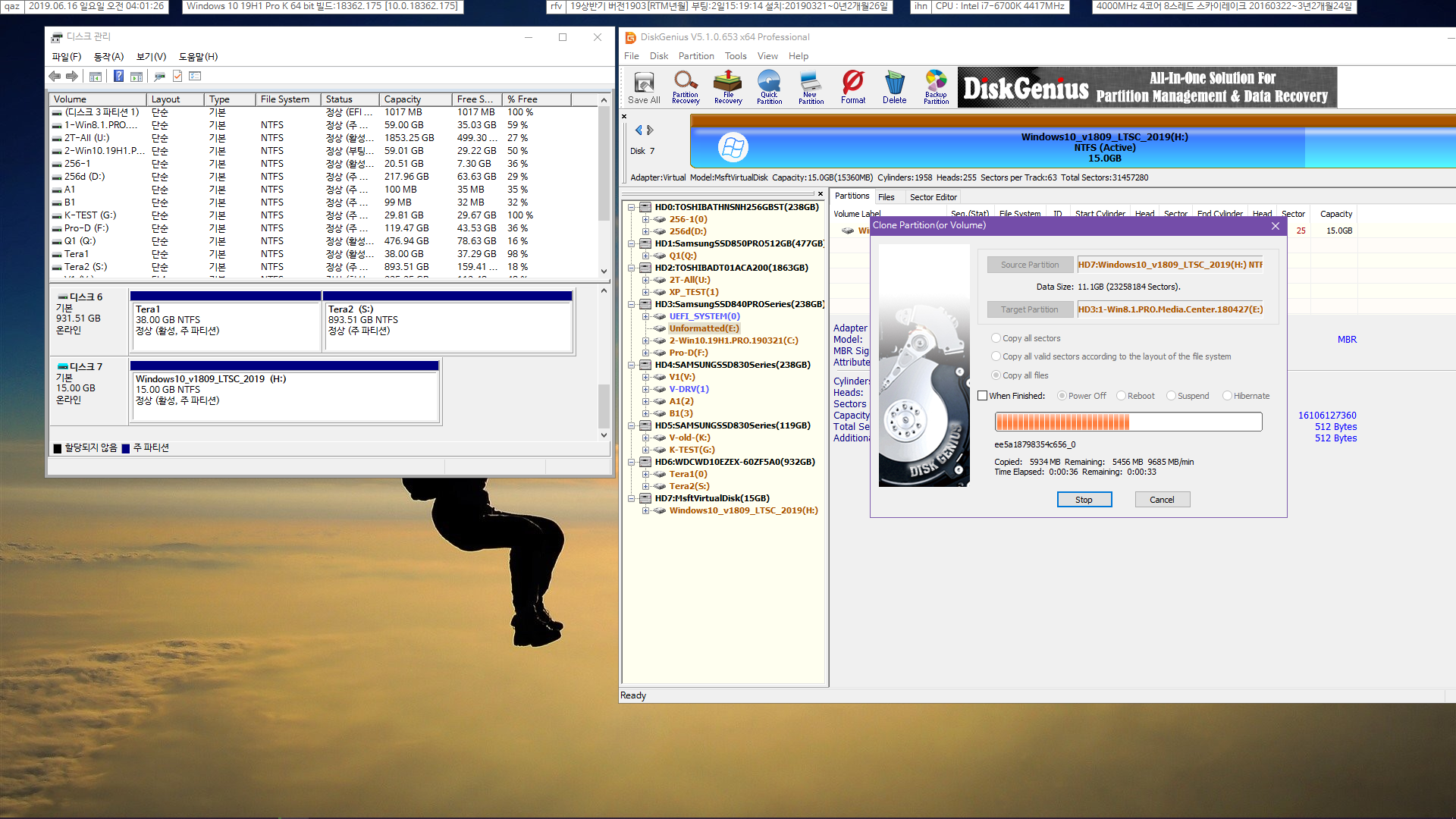Open DiskGenius Disk menu
The width and height of the screenshot is (1456, 819).
(x=659, y=56)
